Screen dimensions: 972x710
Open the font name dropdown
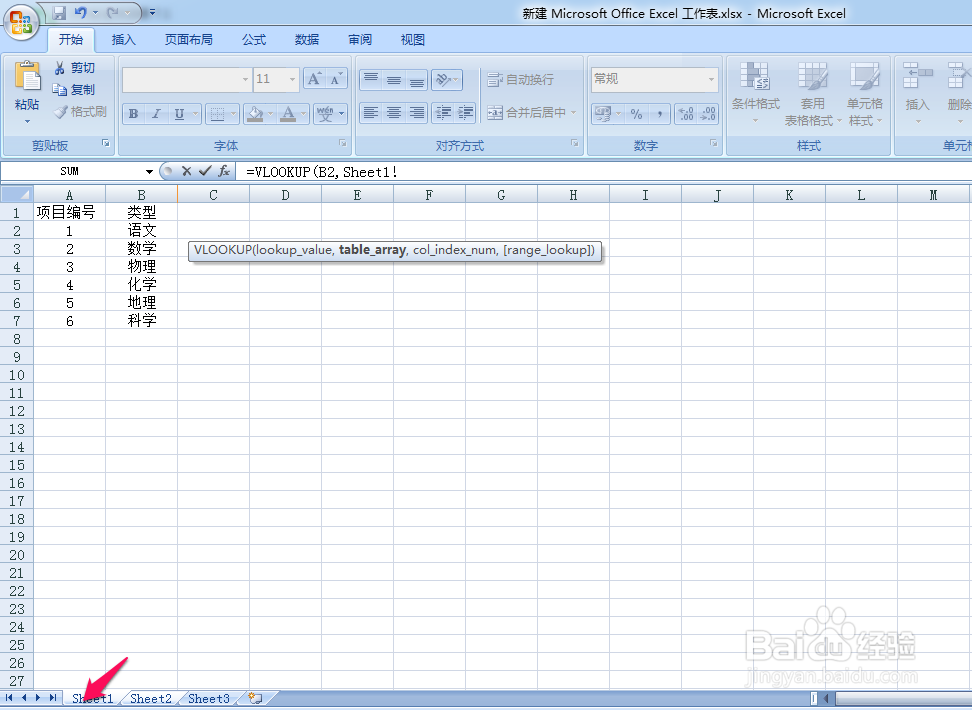(245, 79)
